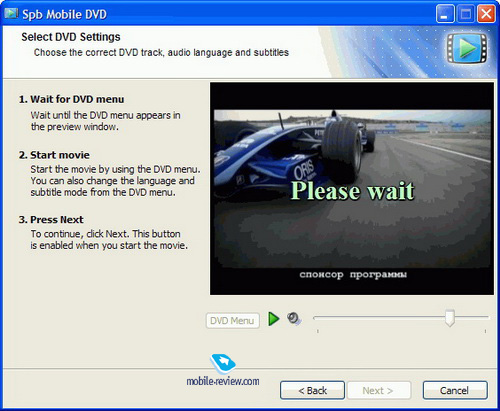Close the window with the red X
Screen dimensions: 500x411
(x=486, y=14)
